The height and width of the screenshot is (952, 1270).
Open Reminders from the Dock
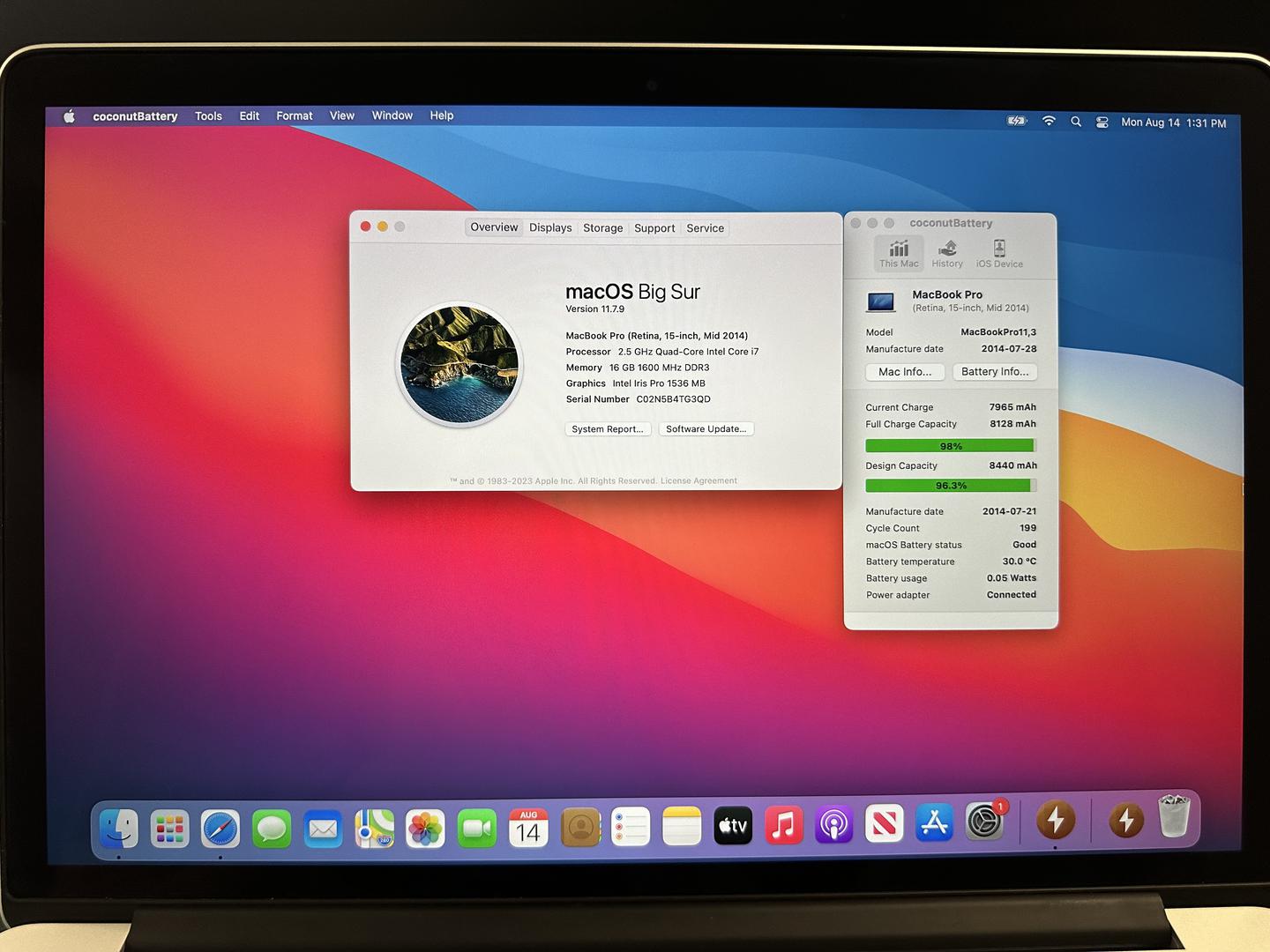[631, 829]
